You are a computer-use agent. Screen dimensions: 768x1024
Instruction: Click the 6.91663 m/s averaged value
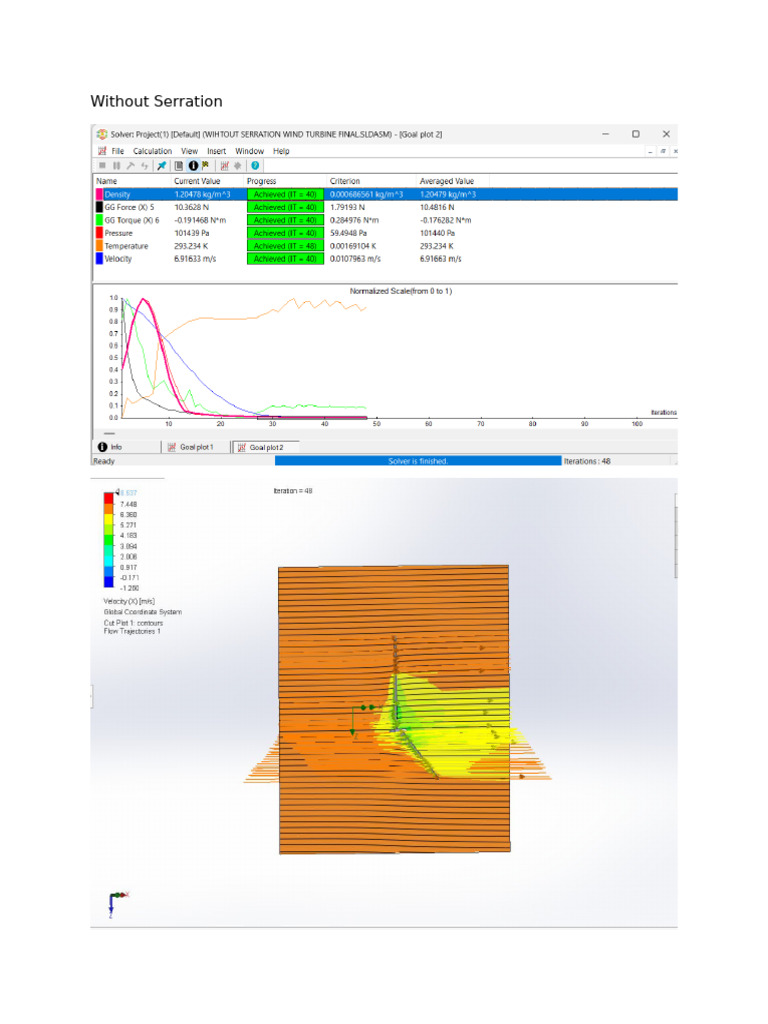(440, 259)
